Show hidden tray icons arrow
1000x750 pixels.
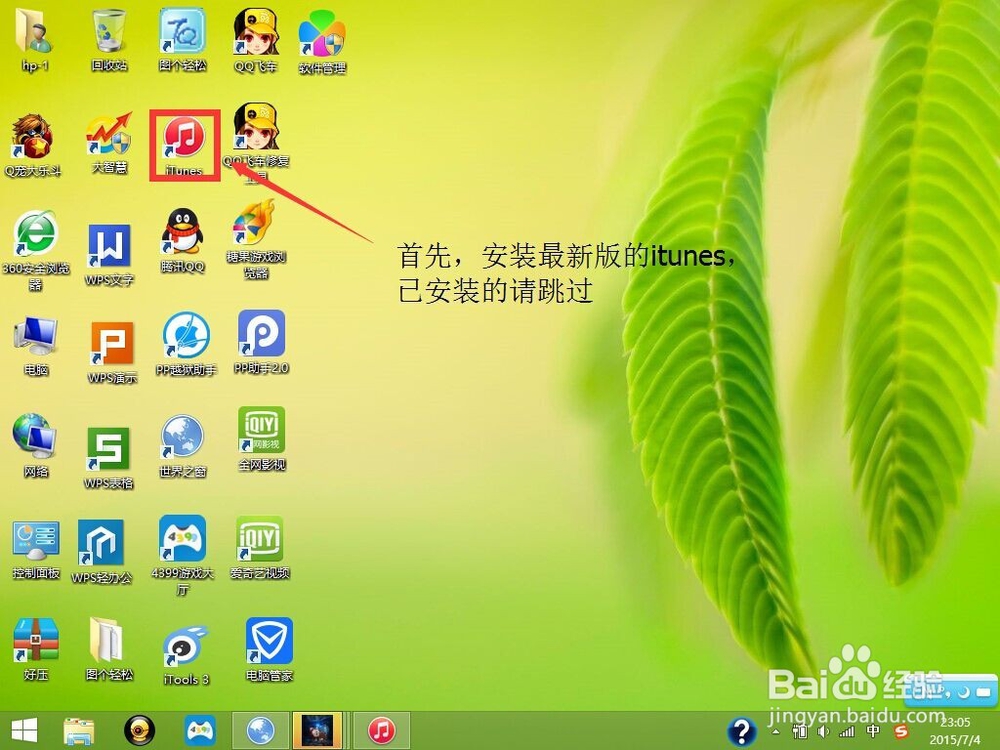(x=776, y=732)
